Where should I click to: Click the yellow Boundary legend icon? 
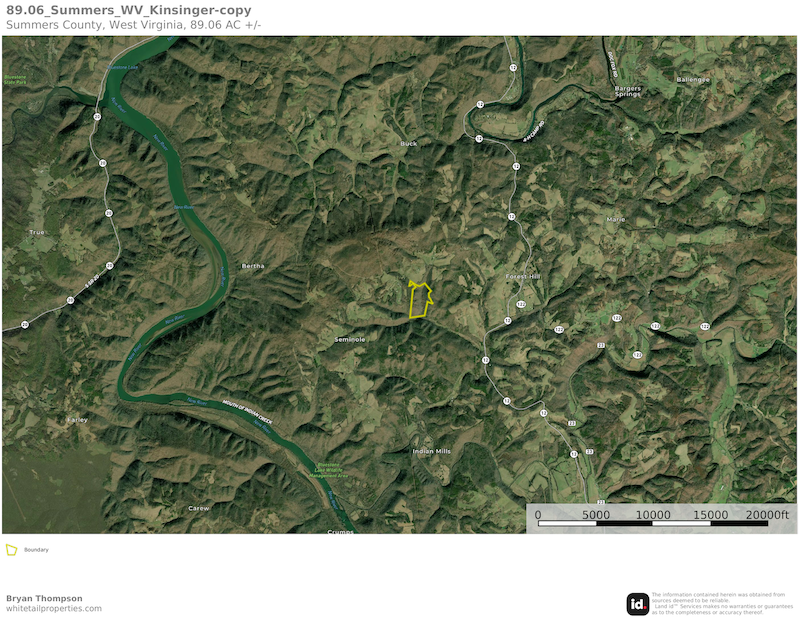11,550
